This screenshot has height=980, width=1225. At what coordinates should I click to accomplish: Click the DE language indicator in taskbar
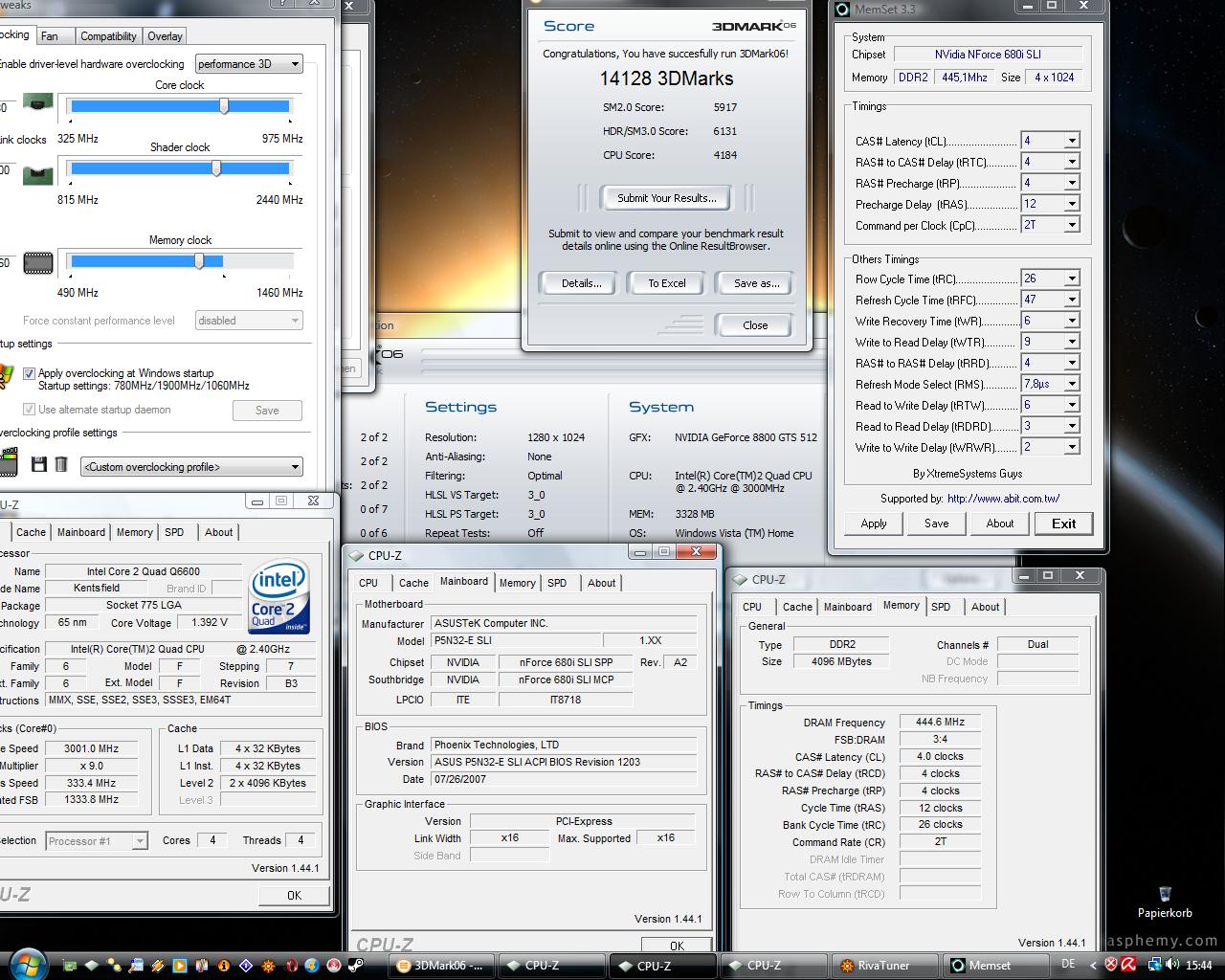click(1068, 964)
